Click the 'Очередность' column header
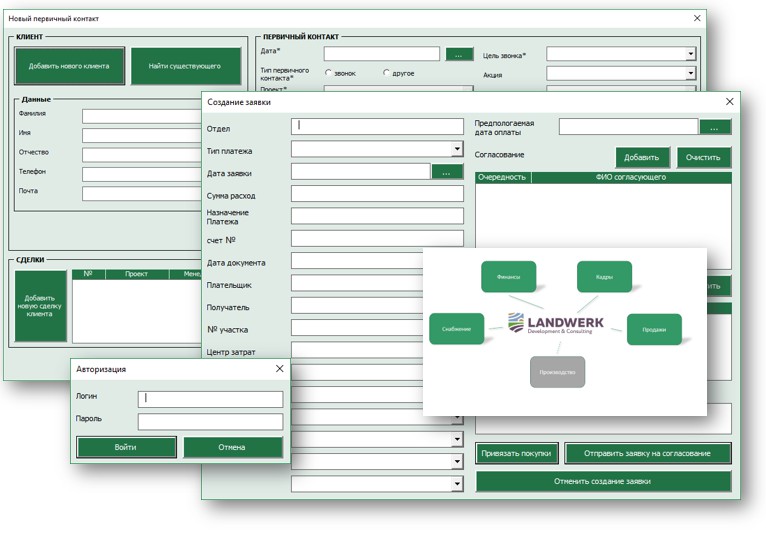This screenshot has height=538, width=766. point(503,177)
